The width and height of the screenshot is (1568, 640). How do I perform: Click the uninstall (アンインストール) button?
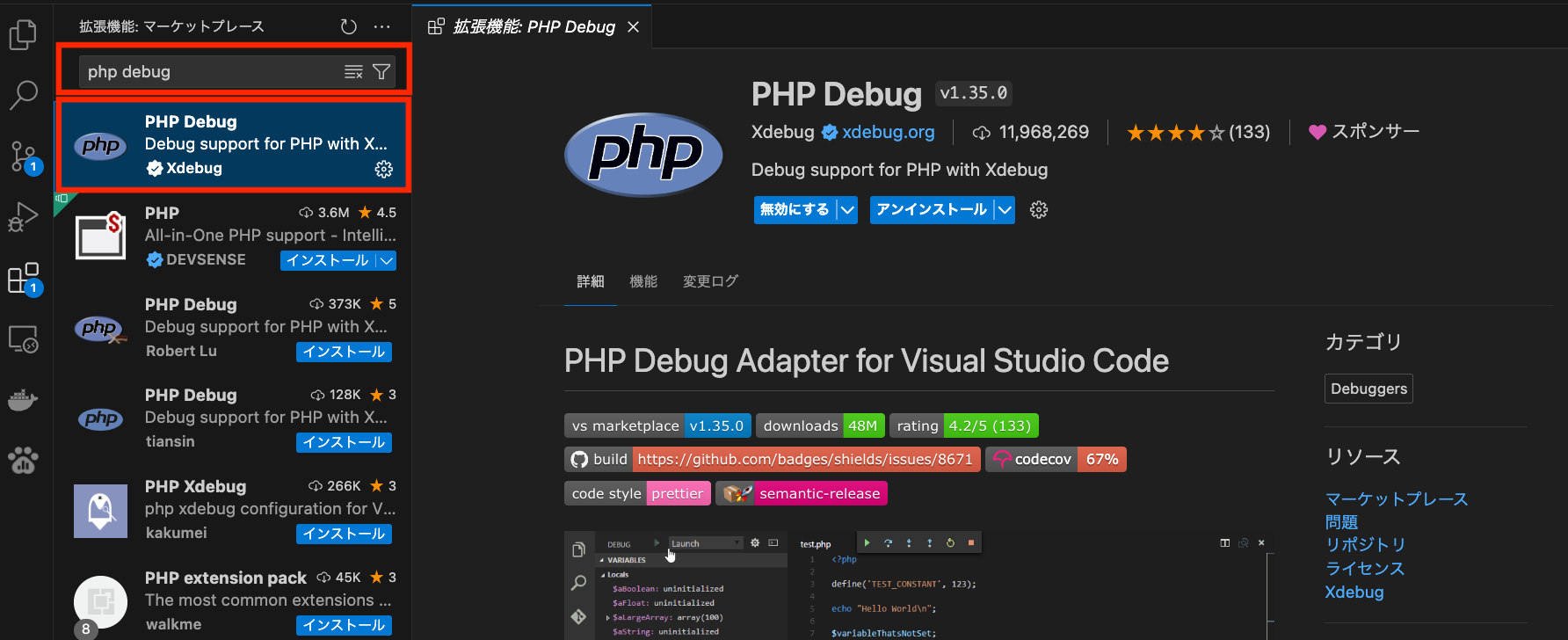click(x=932, y=210)
